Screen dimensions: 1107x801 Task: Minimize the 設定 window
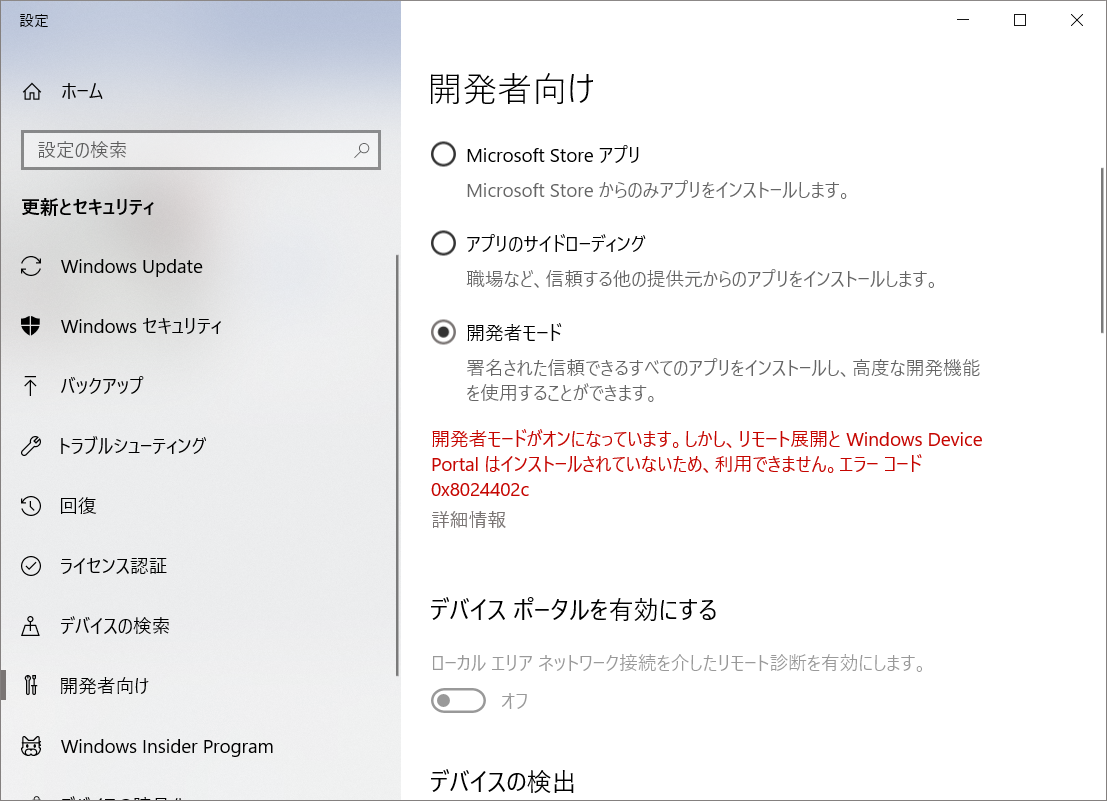tap(963, 20)
